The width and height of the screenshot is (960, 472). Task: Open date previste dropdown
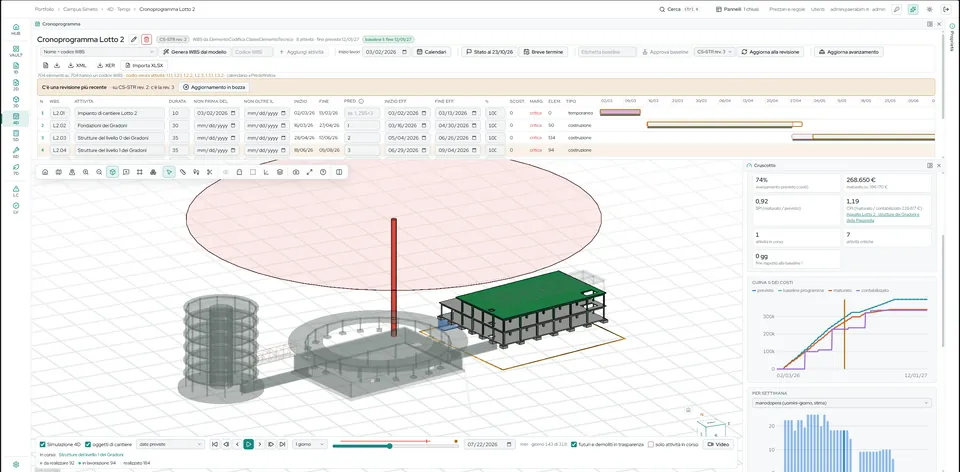coord(170,444)
